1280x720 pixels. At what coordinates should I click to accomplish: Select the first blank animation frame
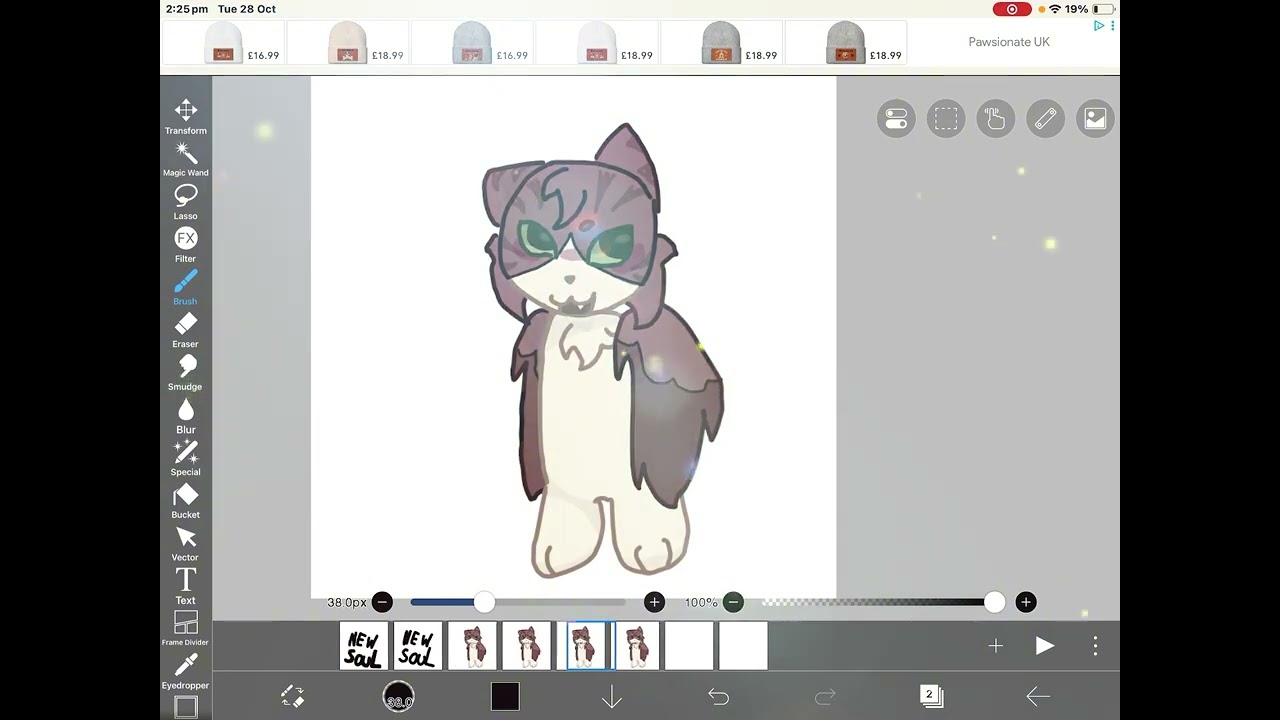click(x=690, y=646)
